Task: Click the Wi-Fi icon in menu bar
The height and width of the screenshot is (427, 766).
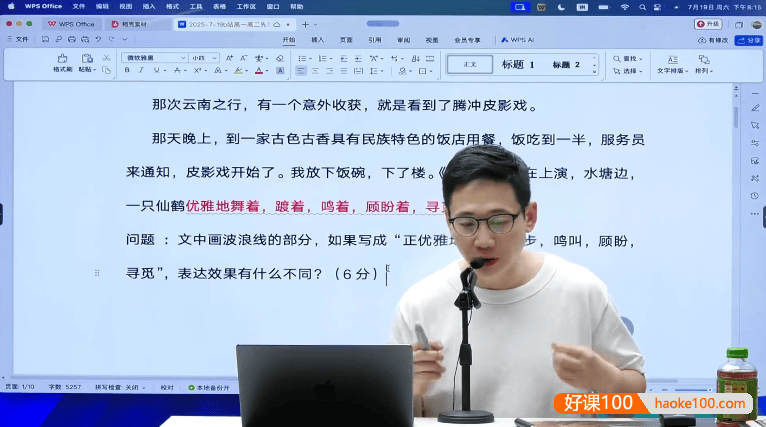Action: coord(624,7)
